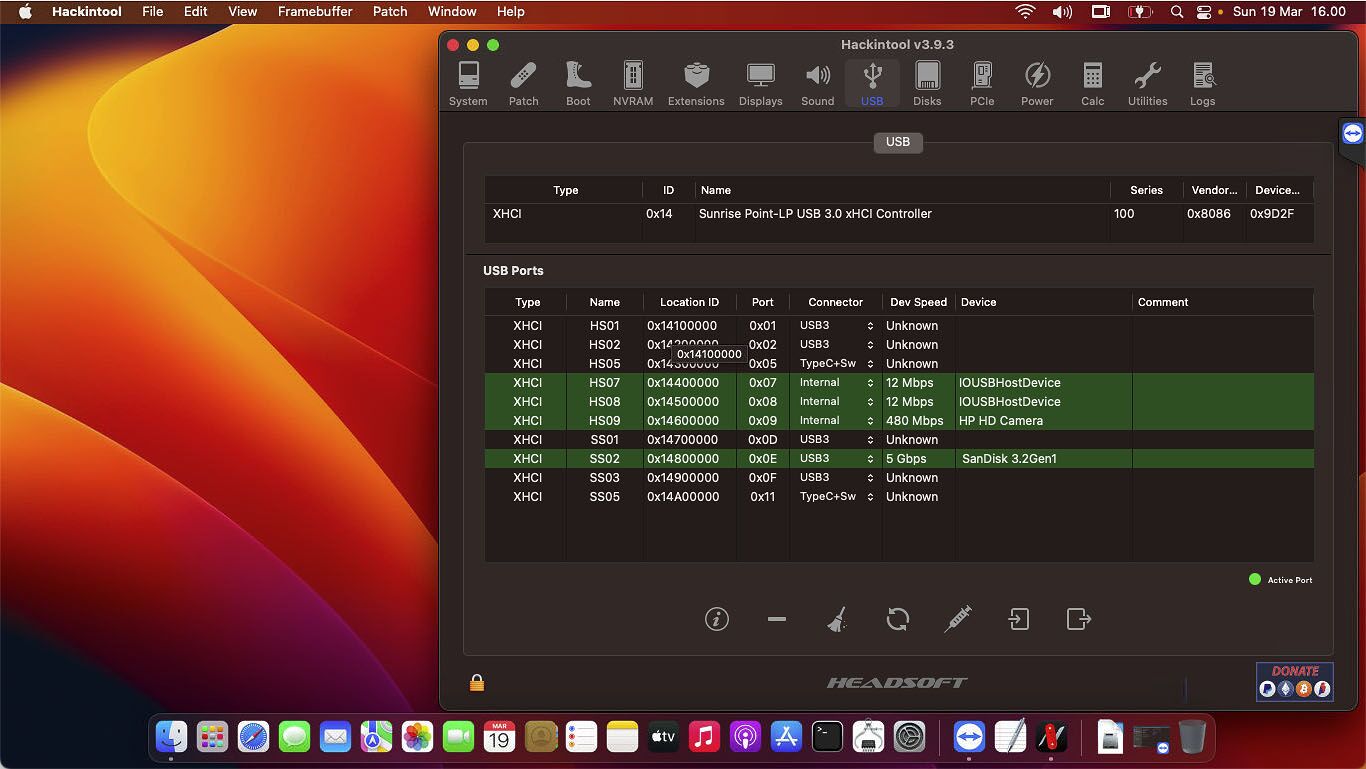Refresh the USB ports list
The width and height of the screenshot is (1366, 769).
pos(897,619)
